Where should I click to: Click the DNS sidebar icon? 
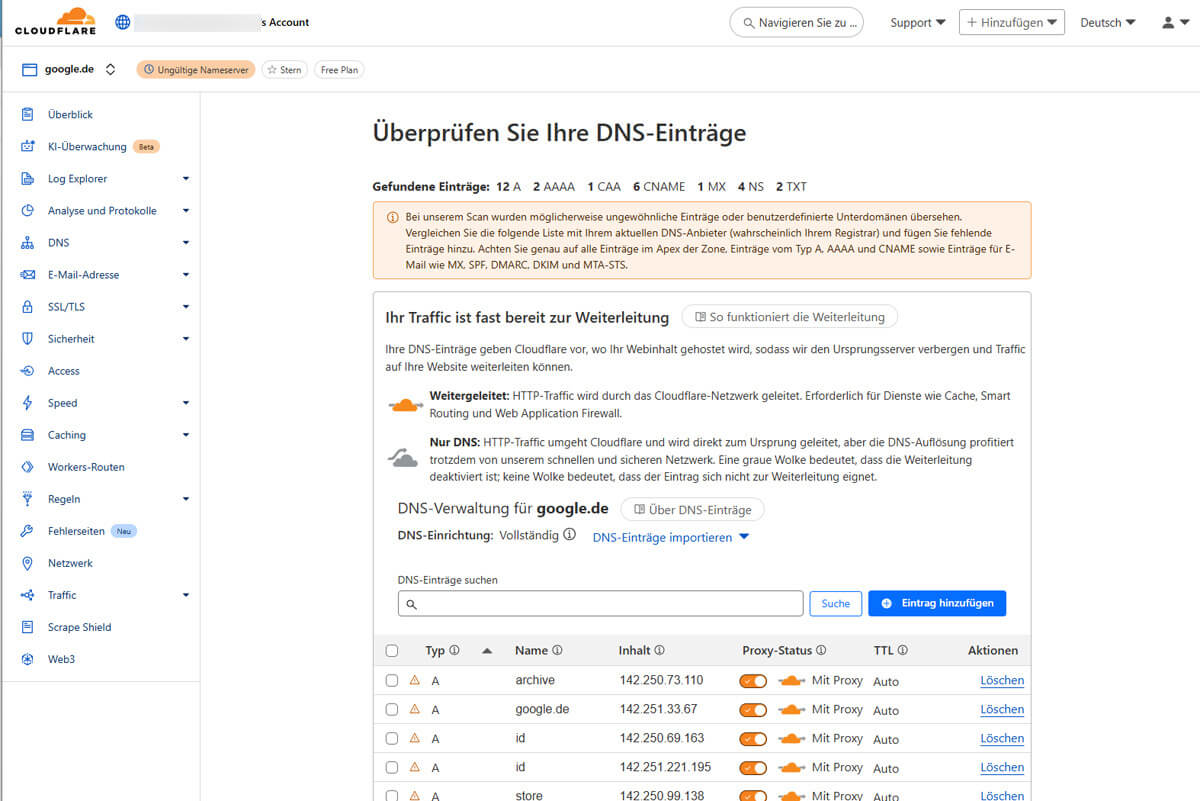(28, 243)
